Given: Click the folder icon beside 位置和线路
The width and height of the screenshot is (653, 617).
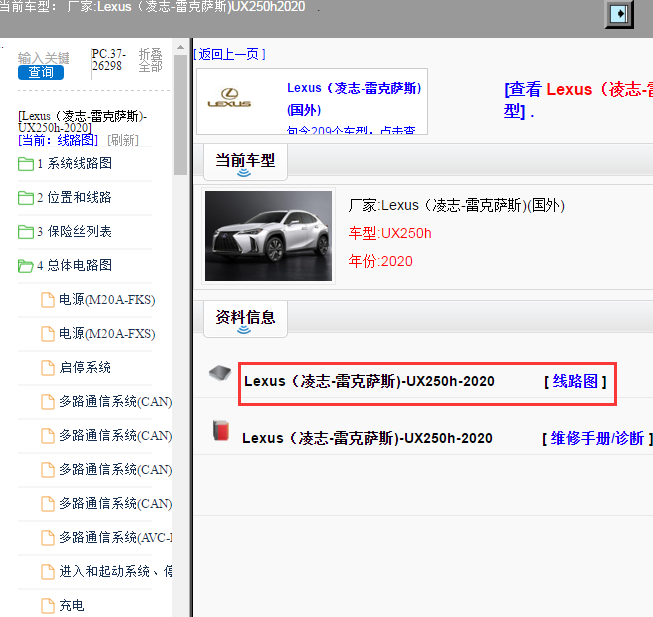Looking at the screenshot, I should pyautogui.click(x=26, y=198).
